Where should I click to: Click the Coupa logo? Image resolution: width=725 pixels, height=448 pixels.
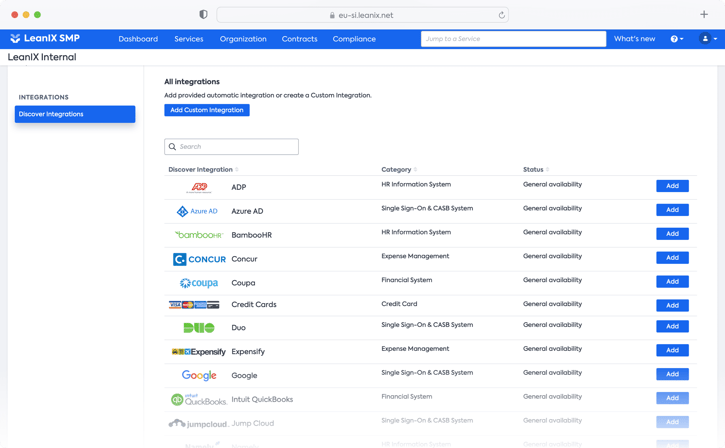(x=199, y=283)
